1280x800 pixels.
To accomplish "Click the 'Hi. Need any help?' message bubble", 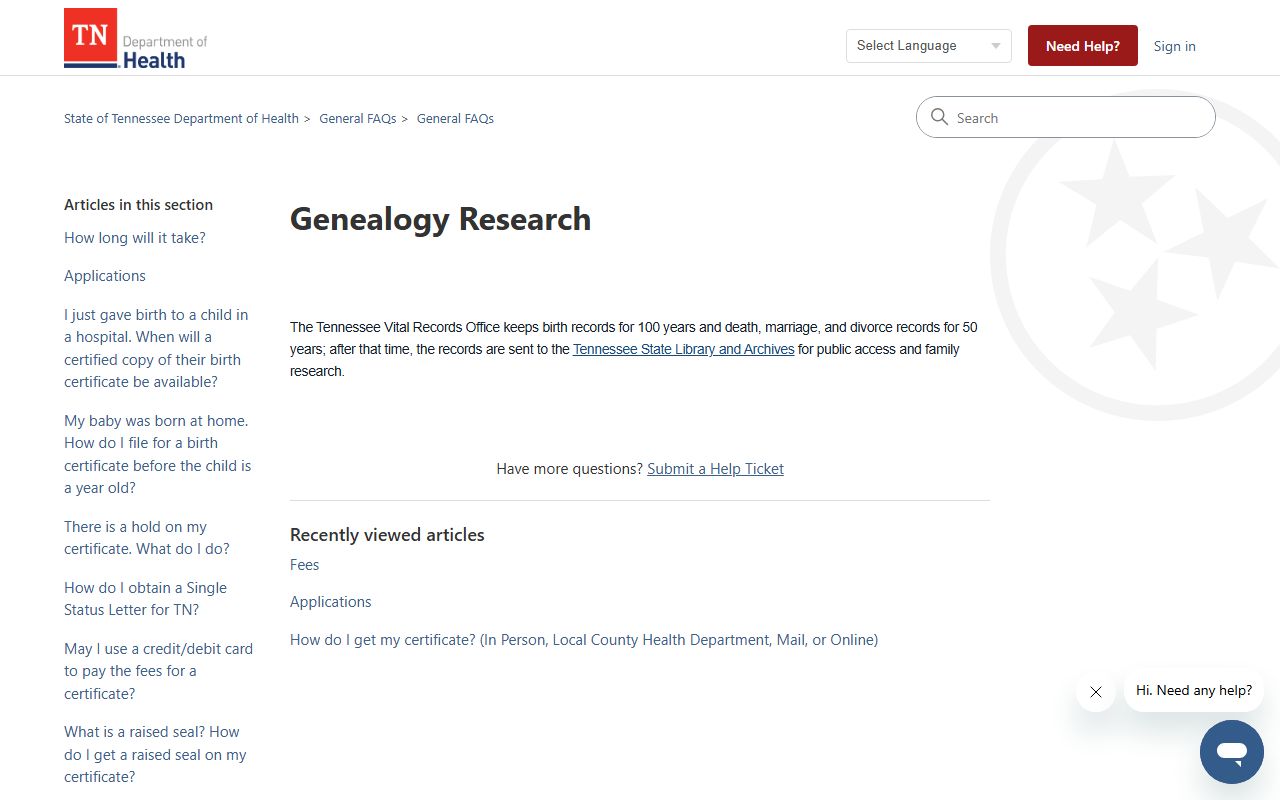I will coord(1194,690).
